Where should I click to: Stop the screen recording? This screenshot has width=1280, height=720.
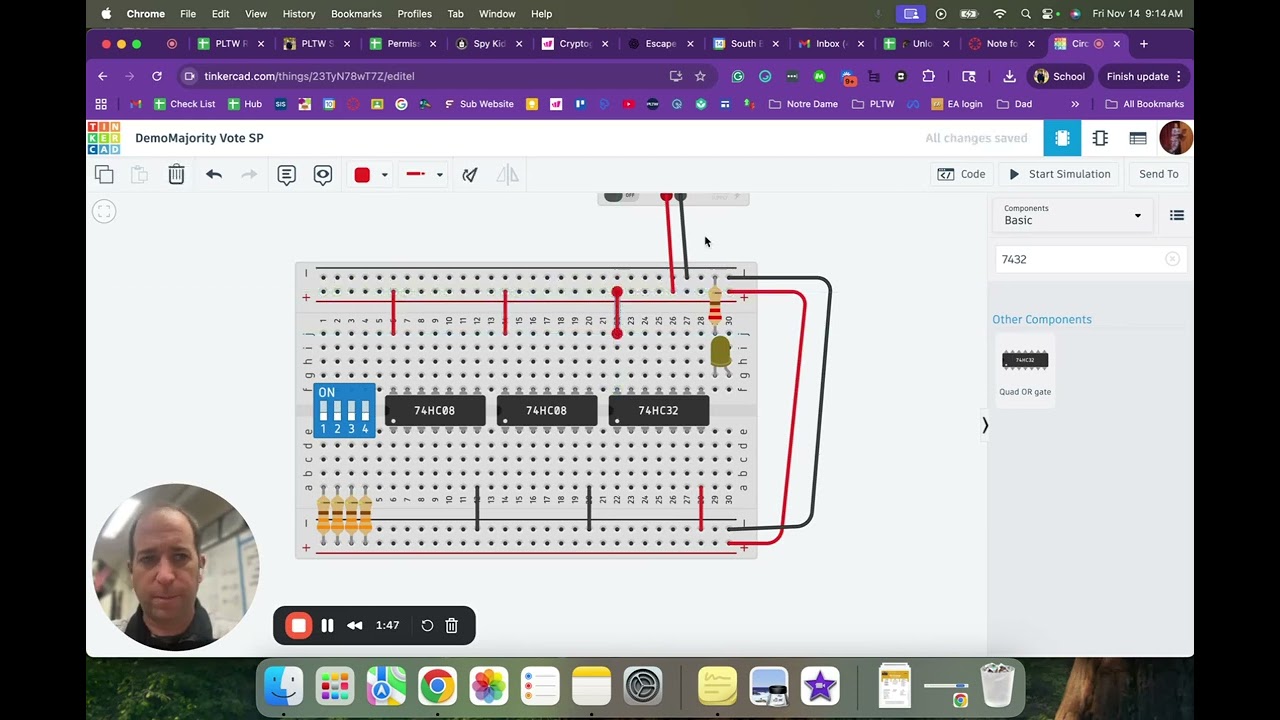click(298, 626)
